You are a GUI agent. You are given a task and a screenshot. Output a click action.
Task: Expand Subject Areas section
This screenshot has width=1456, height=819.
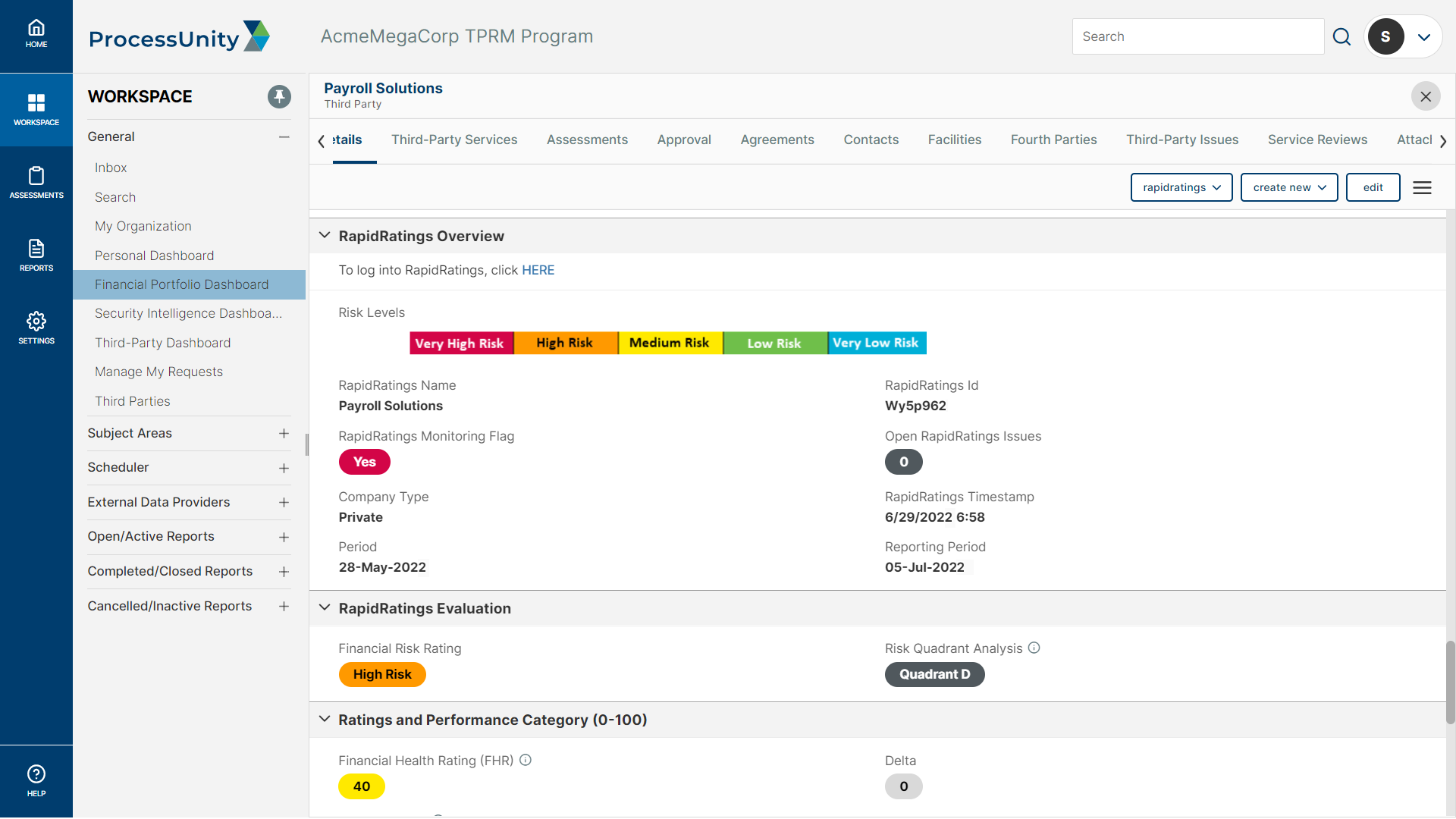click(284, 432)
